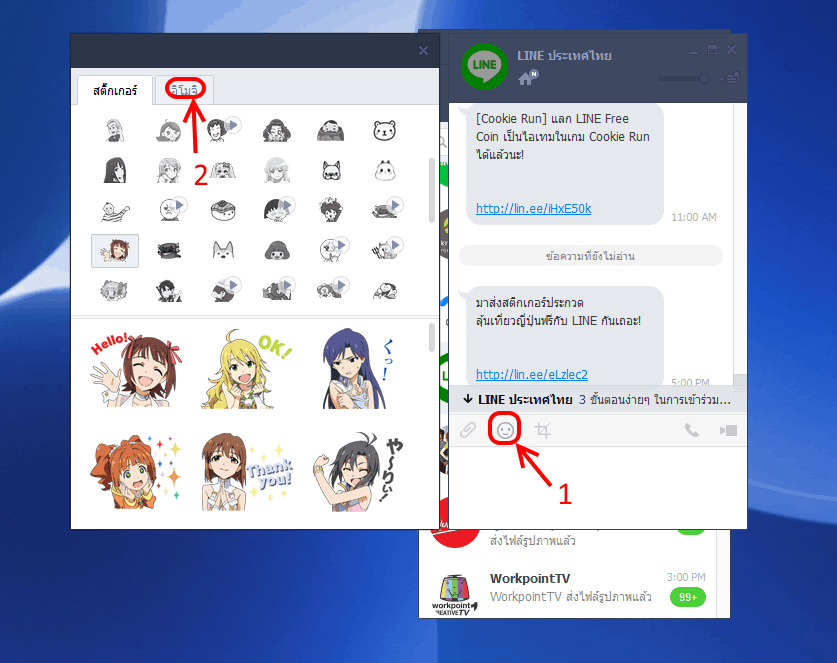Click the video call camera icon
837x663 pixels.
coord(728,431)
